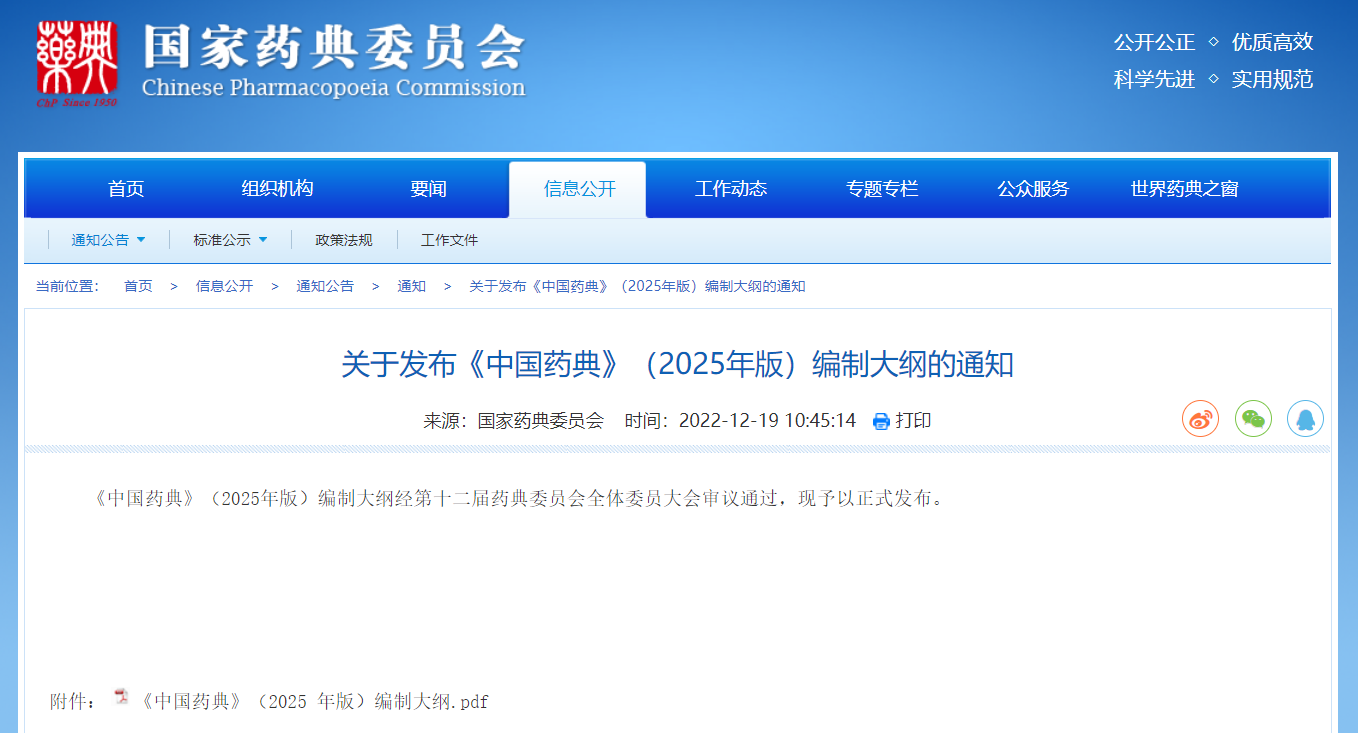
Task: Open 标准公示 in the sub-navigation bar
Action: tap(222, 240)
